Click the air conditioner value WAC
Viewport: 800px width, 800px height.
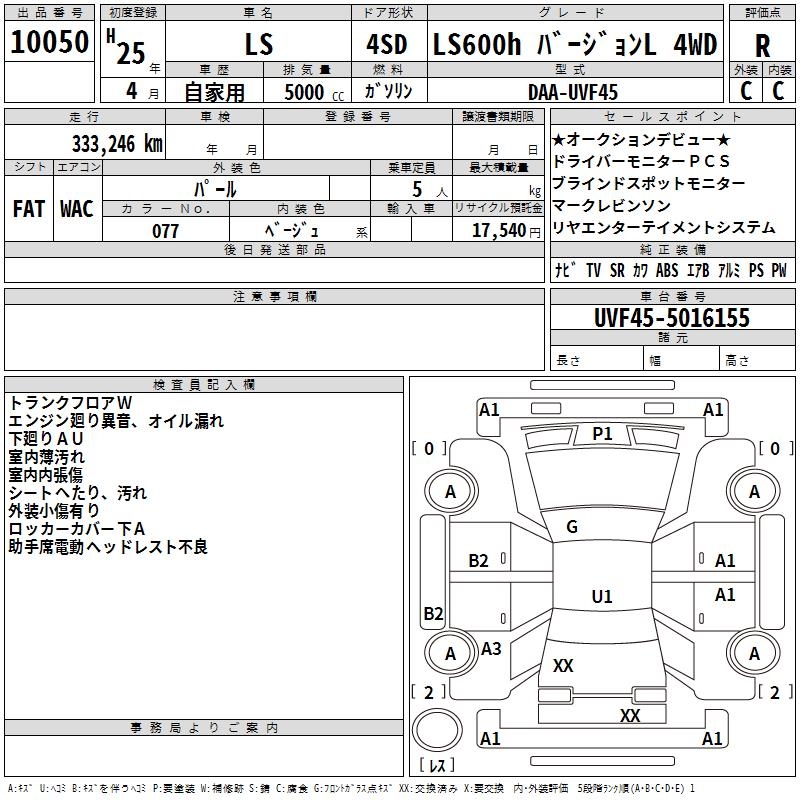pos(77,209)
